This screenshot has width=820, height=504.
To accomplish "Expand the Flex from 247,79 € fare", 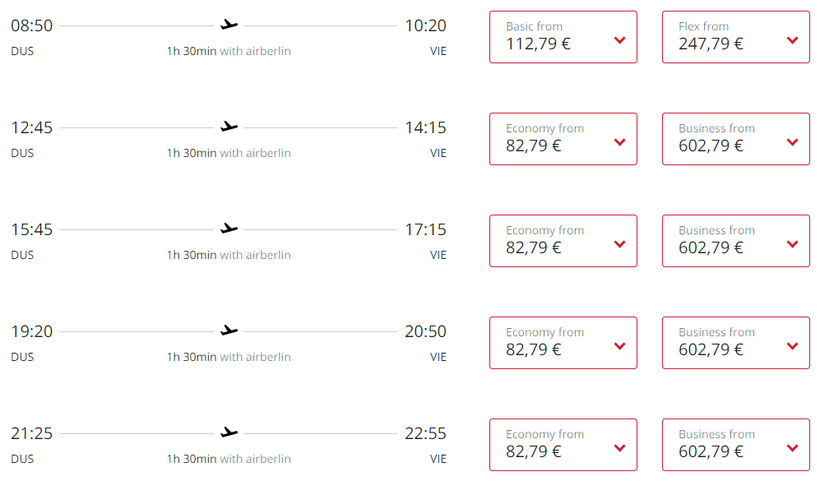I will pos(736,37).
